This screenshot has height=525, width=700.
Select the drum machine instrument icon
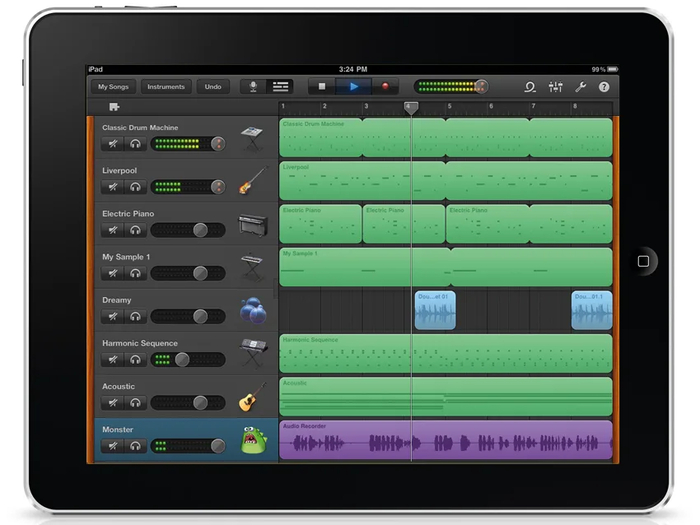pyautogui.click(x=252, y=139)
